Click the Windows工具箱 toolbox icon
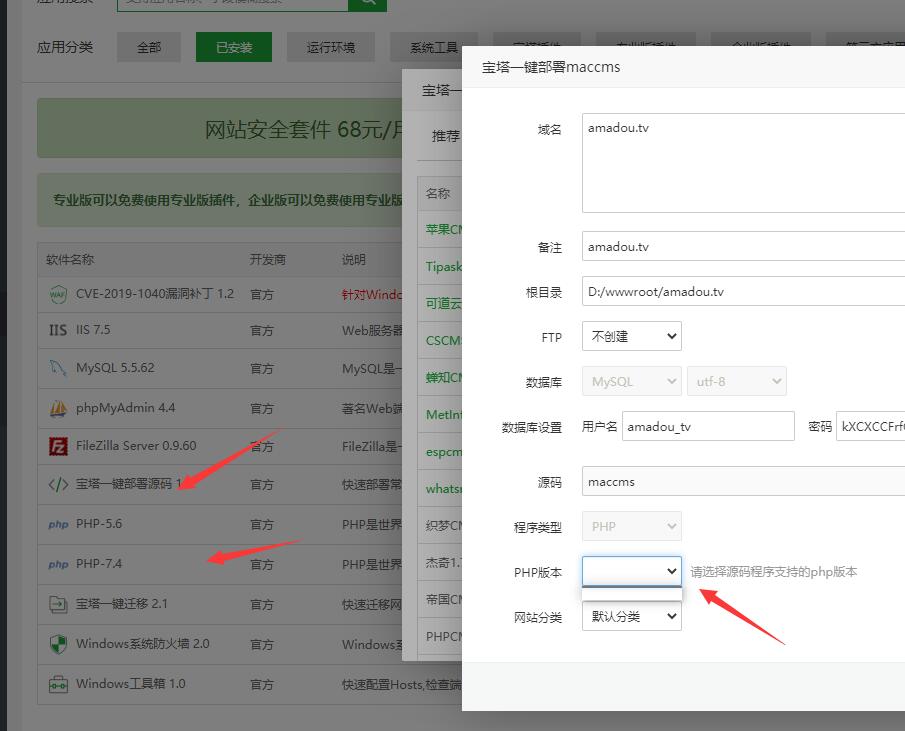Viewport: 905px width, 731px height. coord(58,684)
